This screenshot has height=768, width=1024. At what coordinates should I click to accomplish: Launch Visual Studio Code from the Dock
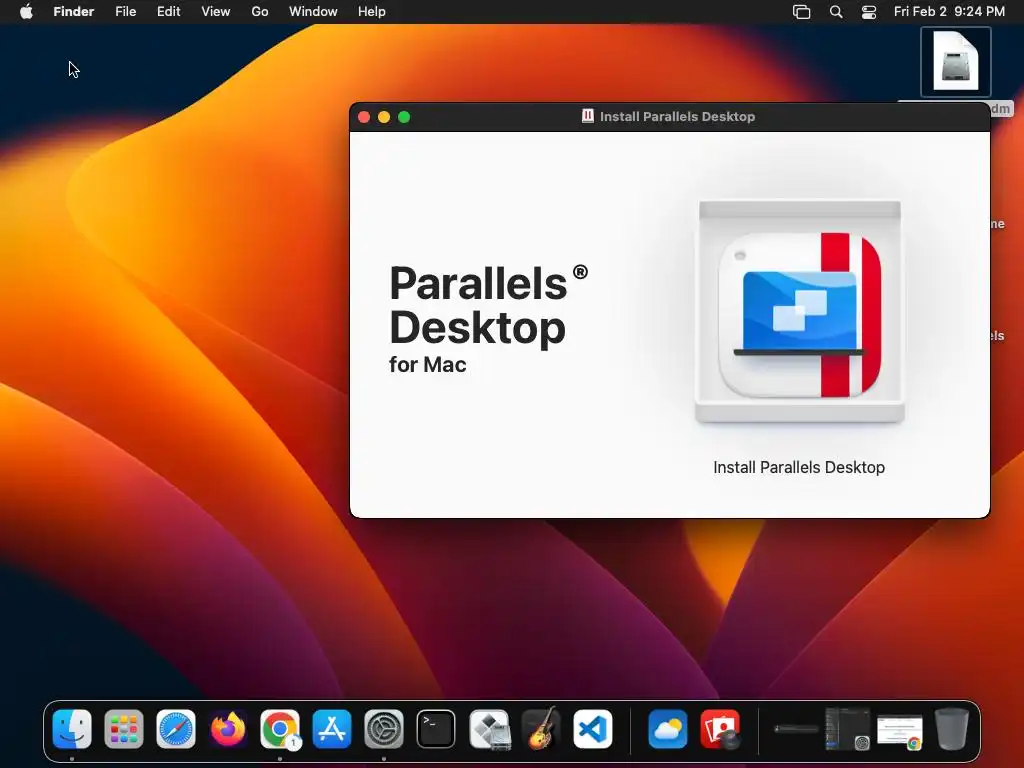pos(593,729)
